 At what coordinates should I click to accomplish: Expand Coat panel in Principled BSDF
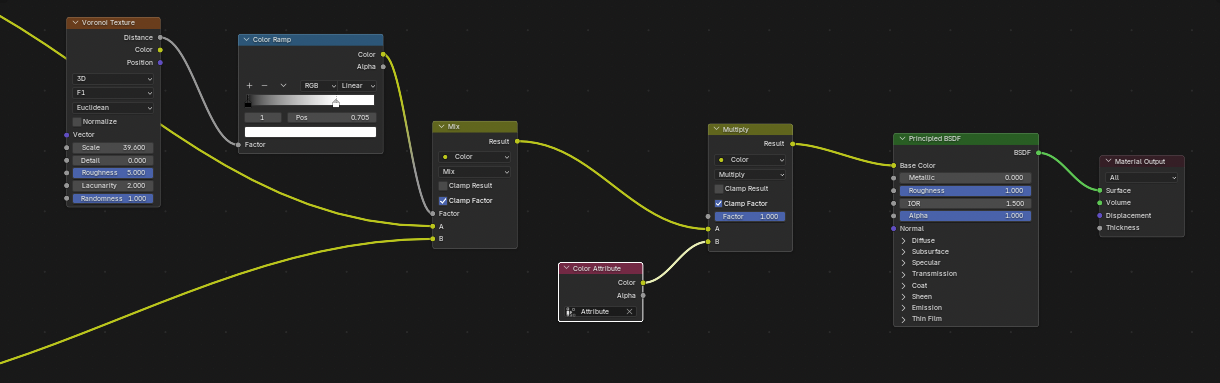pos(904,285)
